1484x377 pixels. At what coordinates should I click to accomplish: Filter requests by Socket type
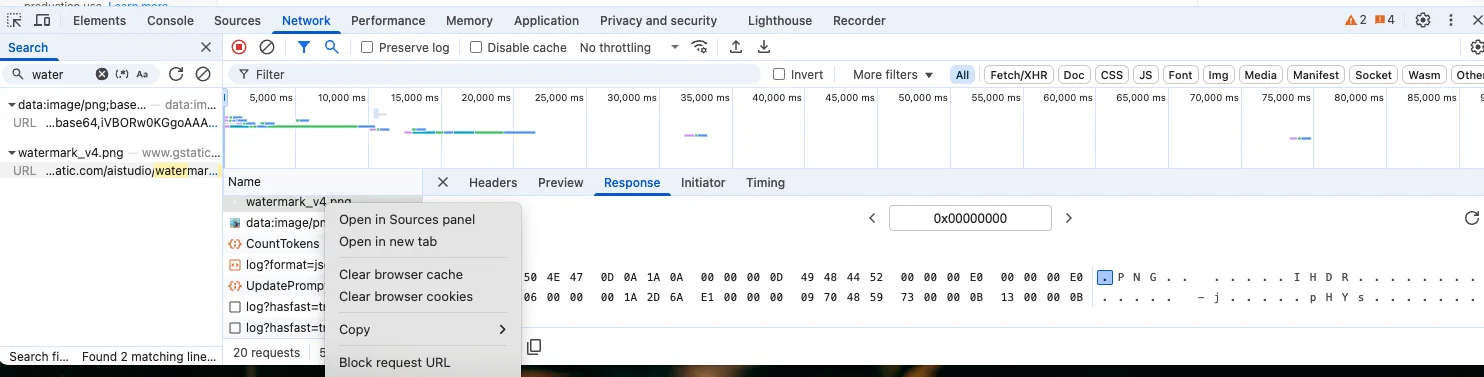coord(1373,75)
